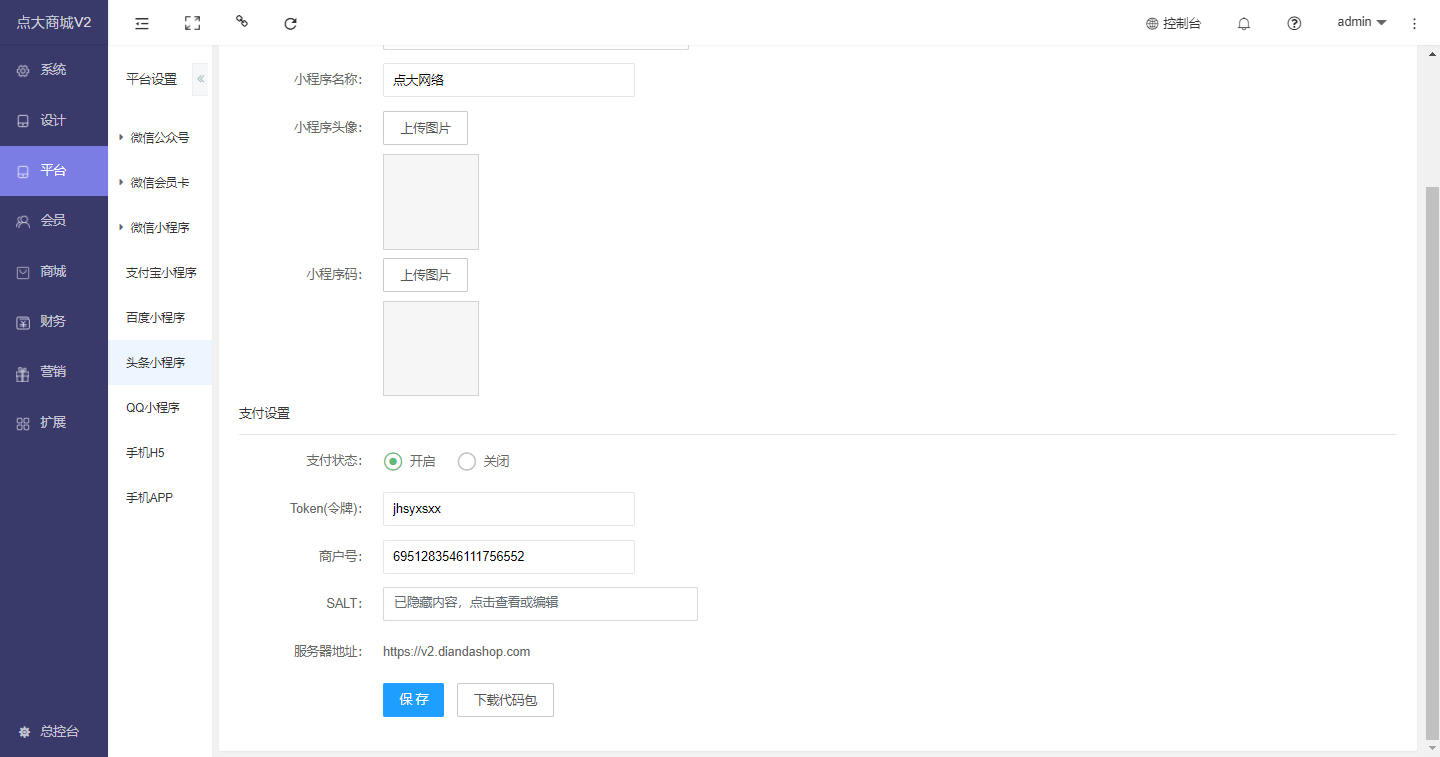Toggle fullscreen mode icon in top bar

click(x=192, y=23)
